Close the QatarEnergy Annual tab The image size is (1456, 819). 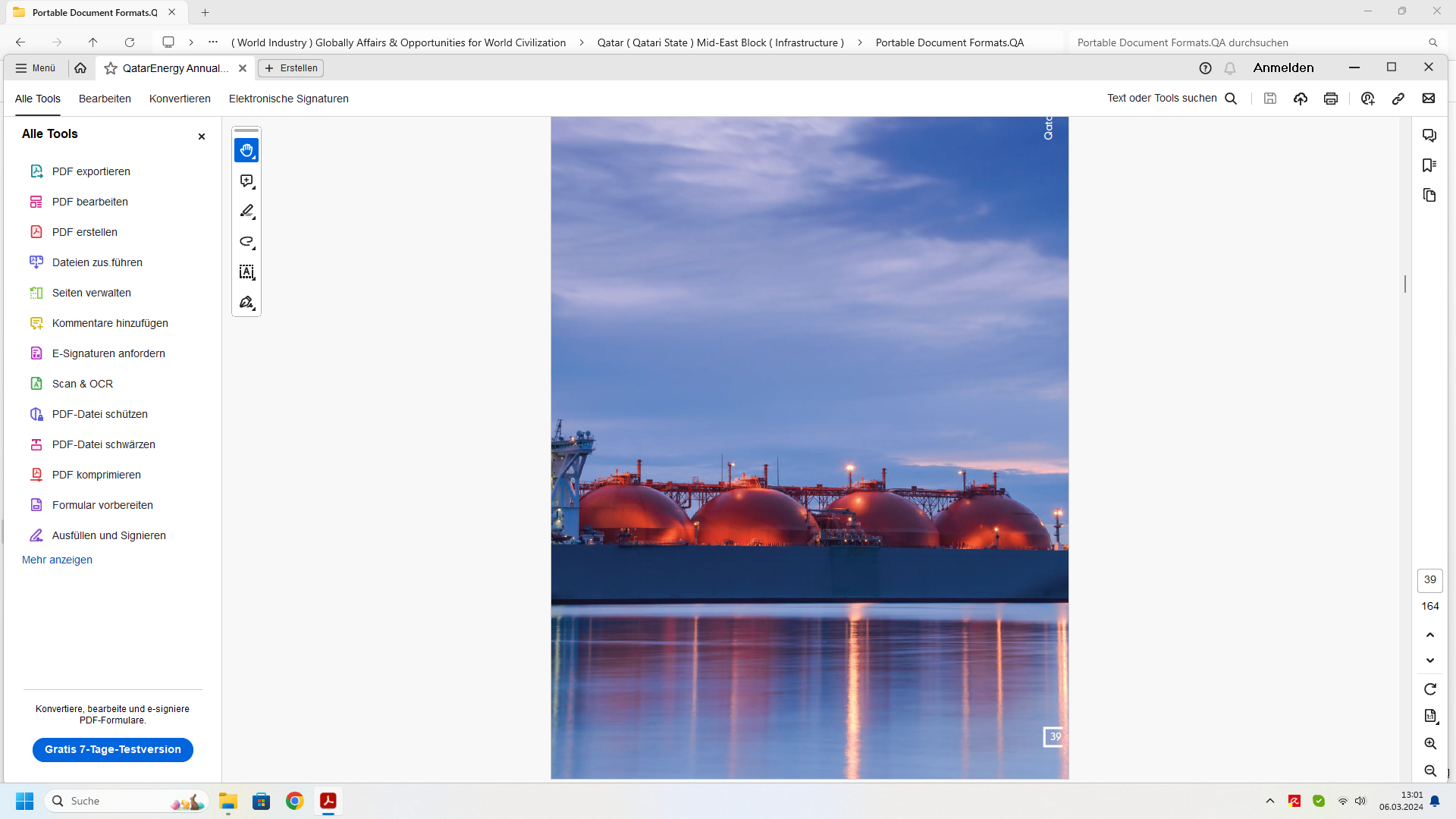click(243, 68)
